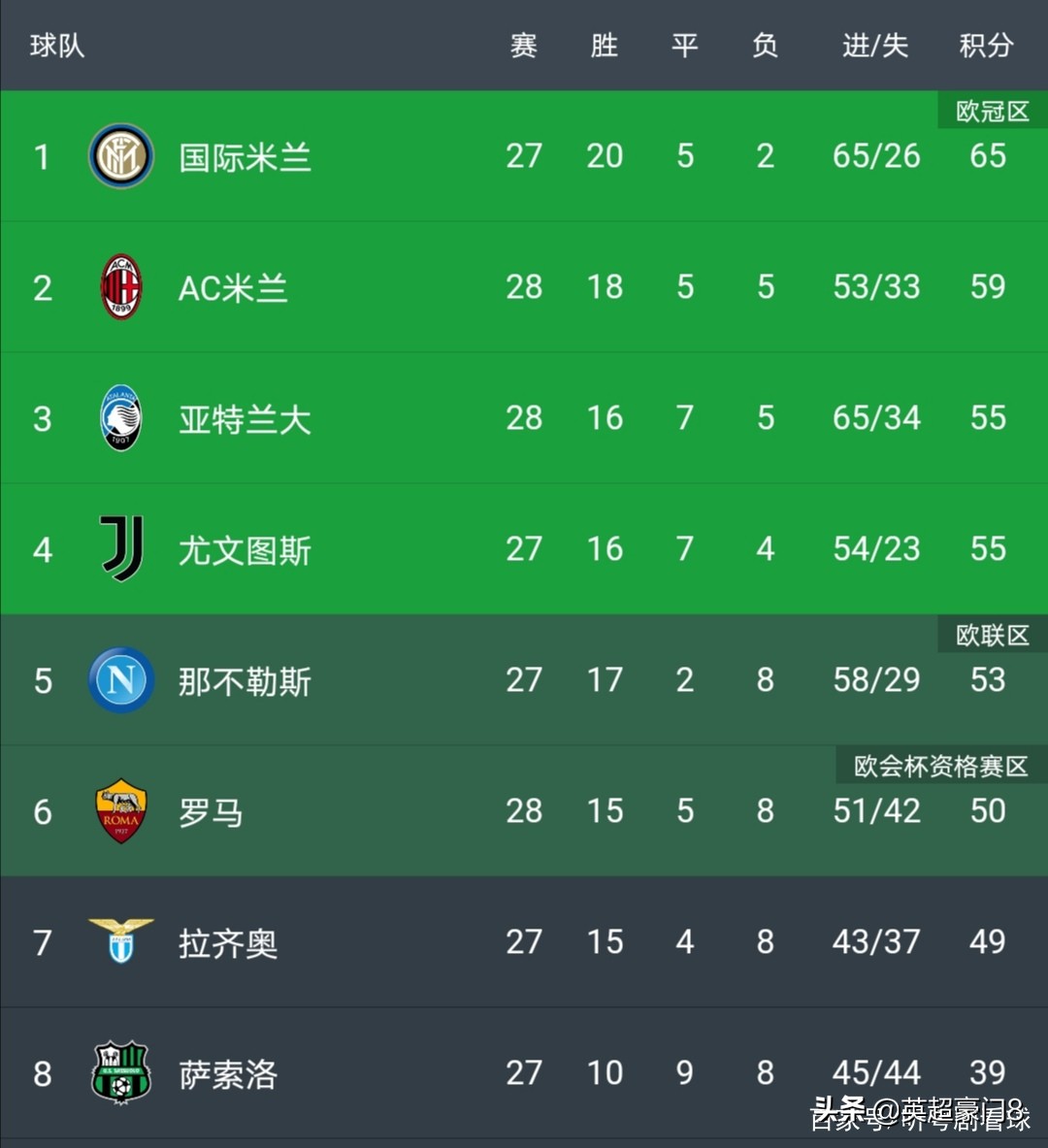Sort by the 进/失 column header
This screenshot has width=1048, height=1148.
(x=875, y=46)
